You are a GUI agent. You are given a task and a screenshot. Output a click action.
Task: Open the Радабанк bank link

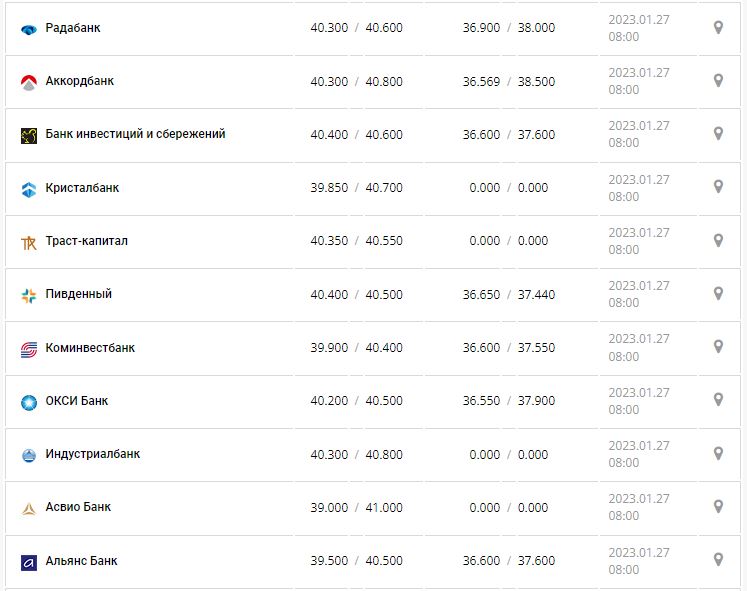(x=73, y=28)
